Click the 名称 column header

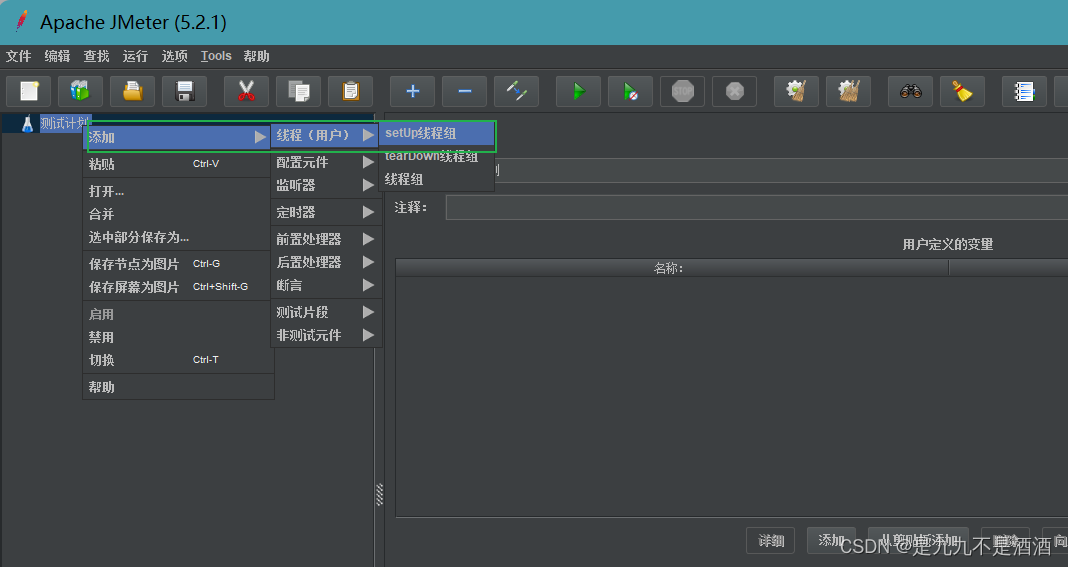point(672,268)
